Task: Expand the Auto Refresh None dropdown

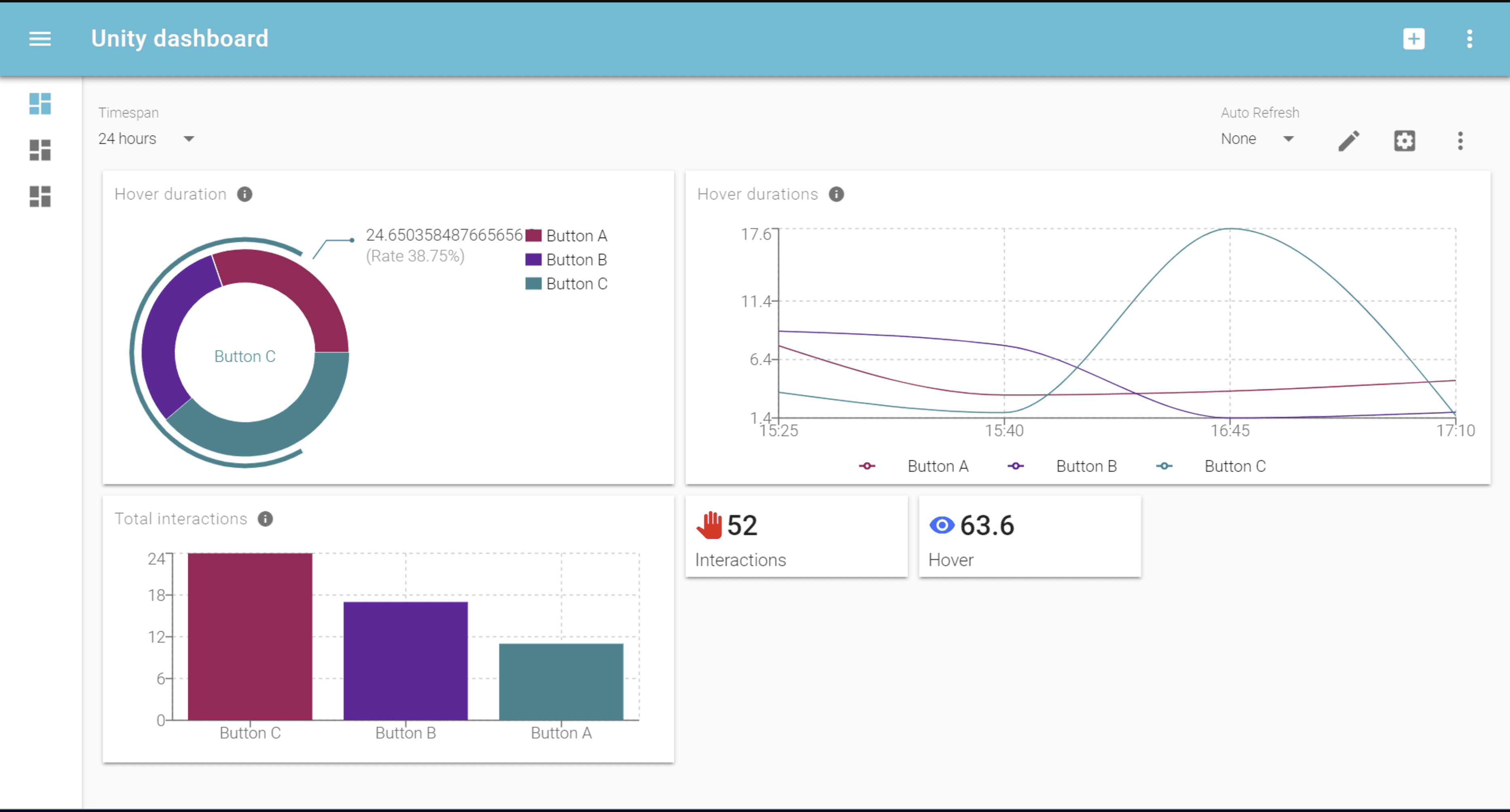Action: [x=1257, y=139]
